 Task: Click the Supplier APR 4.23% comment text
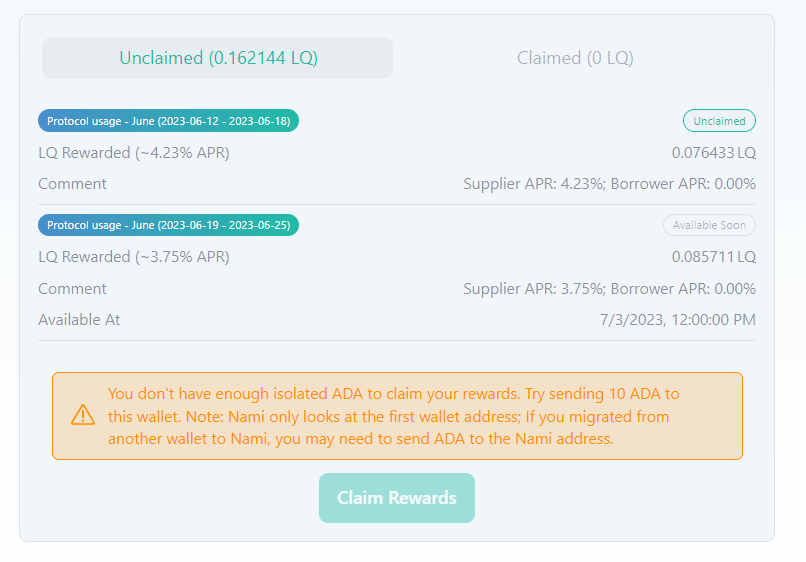tap(609, 184)
